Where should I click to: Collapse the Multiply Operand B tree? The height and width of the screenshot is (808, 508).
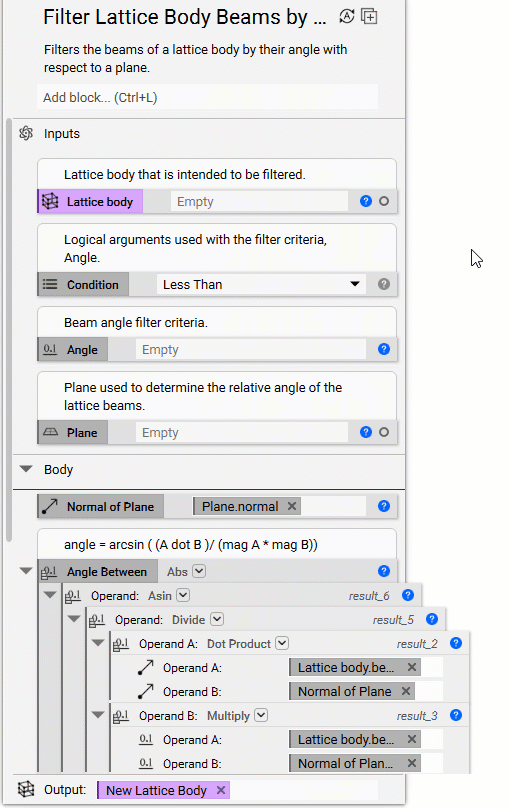coord(97,715)
